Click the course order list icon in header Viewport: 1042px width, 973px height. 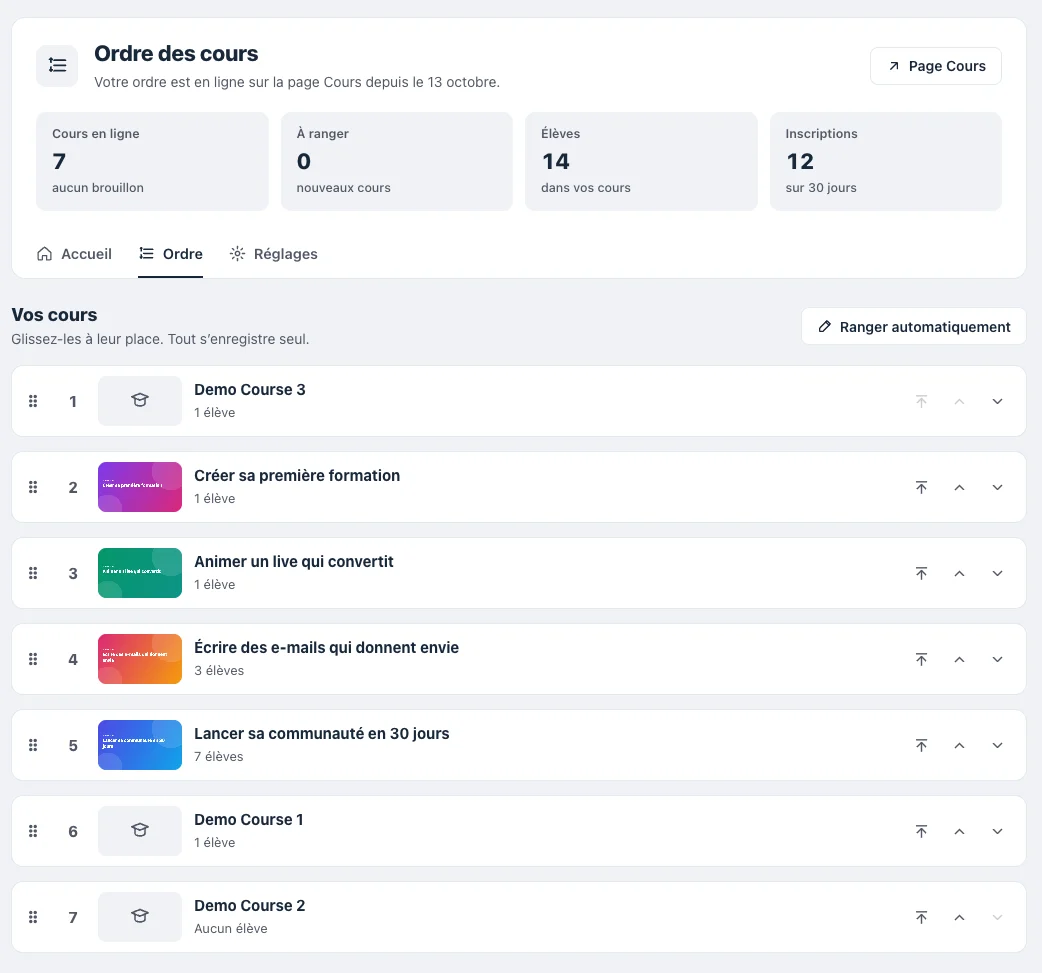(57, 65)
